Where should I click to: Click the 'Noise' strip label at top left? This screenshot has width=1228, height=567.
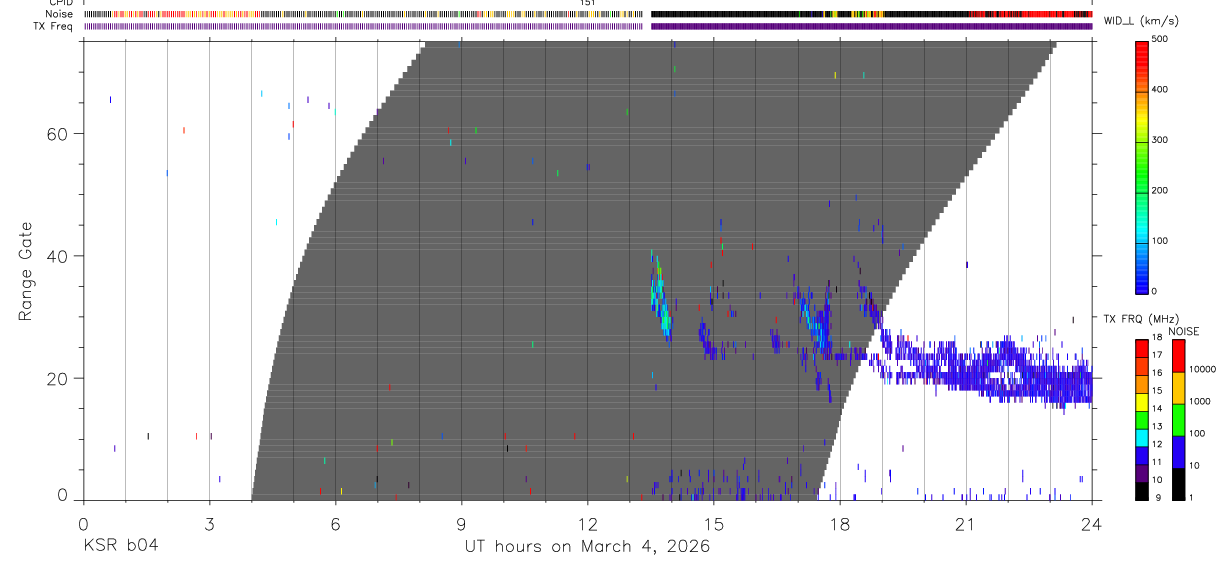coord(59,14)
